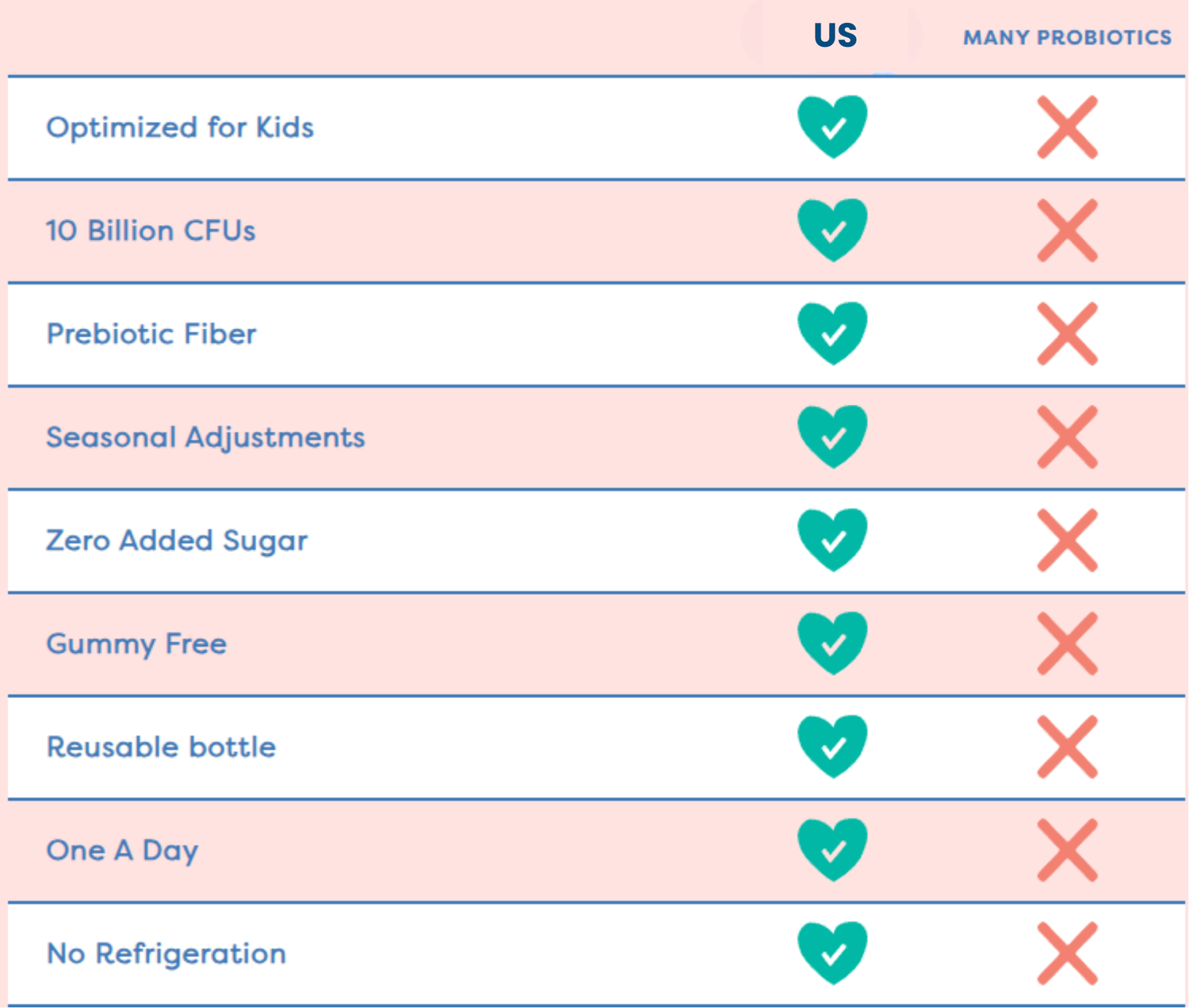Click the heart checkmark for Seasonal Adjustments
The image size is (1189, 1008).
(832, 437)
